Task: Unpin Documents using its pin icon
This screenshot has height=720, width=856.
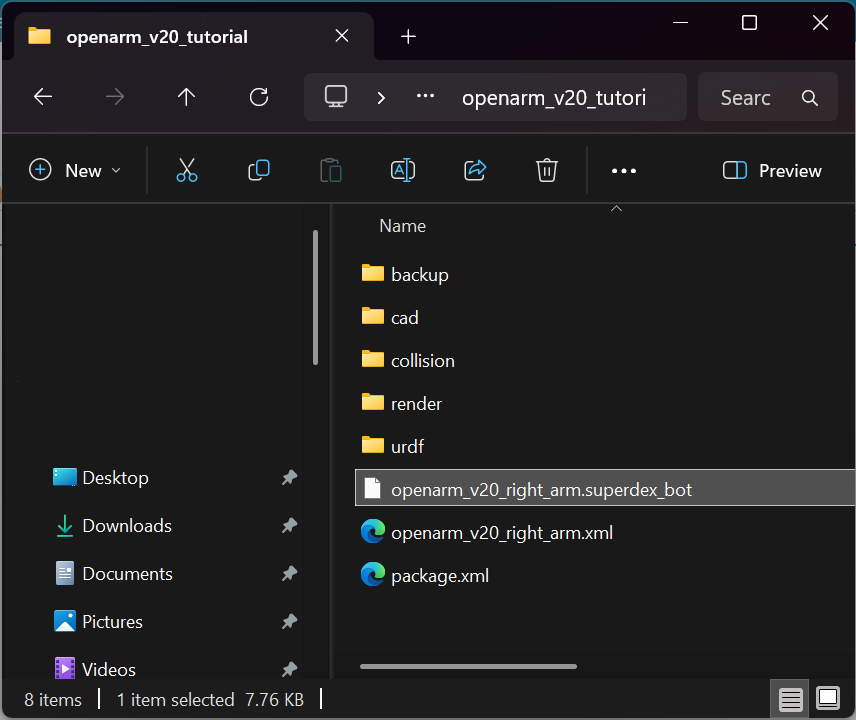Action: click(289, 574)
